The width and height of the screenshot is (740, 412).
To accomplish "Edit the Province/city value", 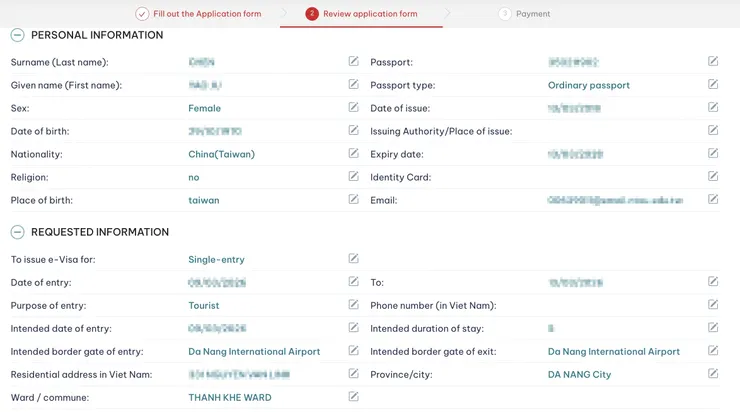I will (x=713, y=374).
